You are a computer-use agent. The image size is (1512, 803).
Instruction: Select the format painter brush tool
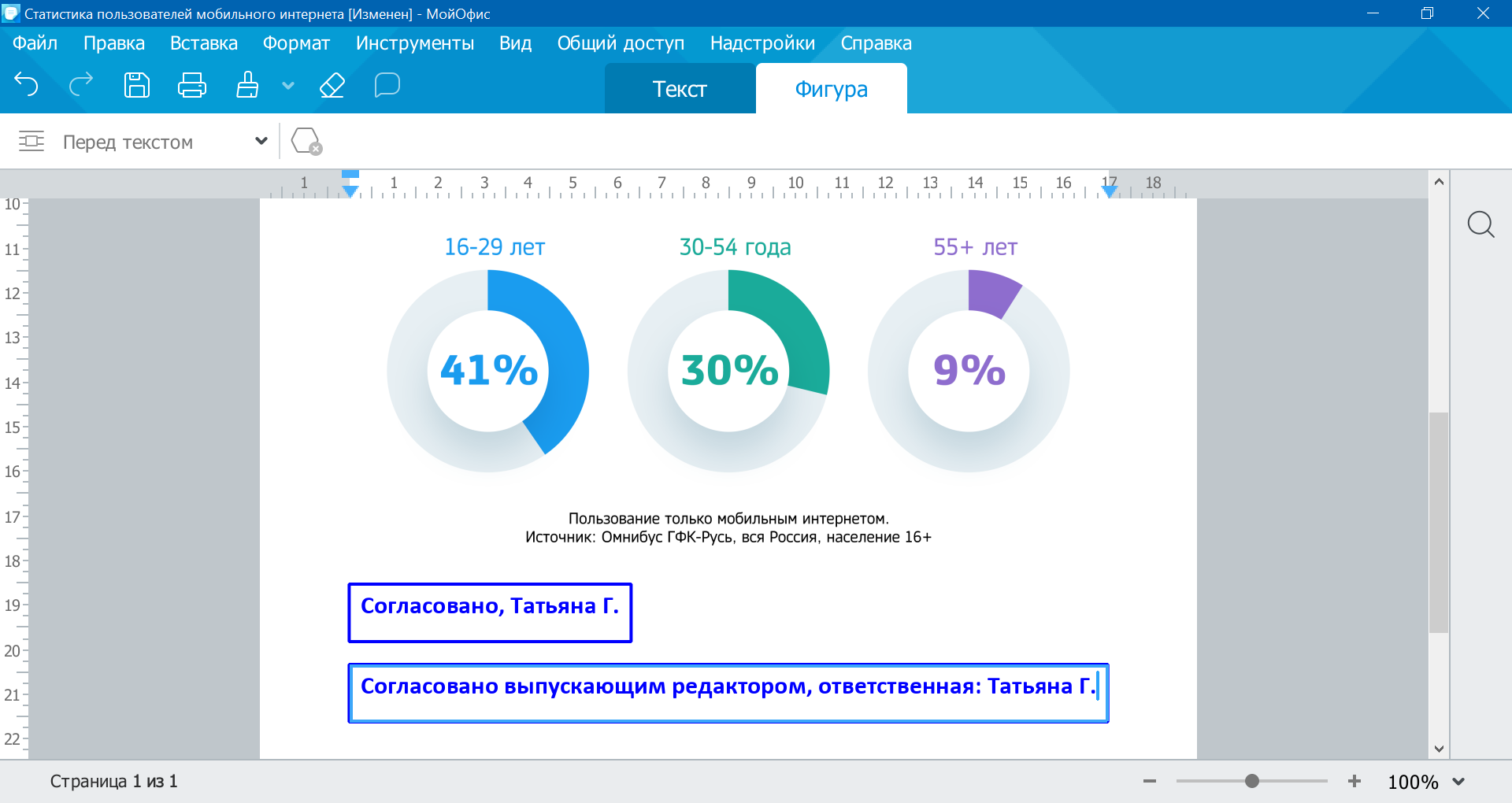click(x=246, y=85)
